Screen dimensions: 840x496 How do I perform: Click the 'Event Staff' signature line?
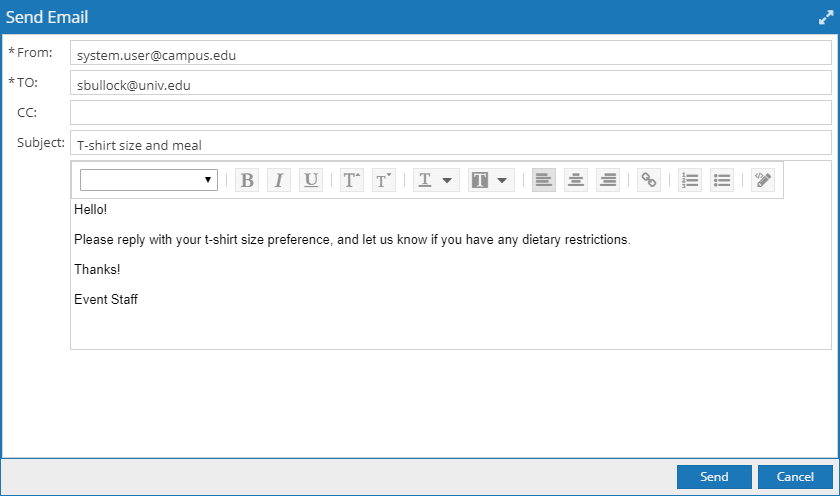[x=106, y=299]
